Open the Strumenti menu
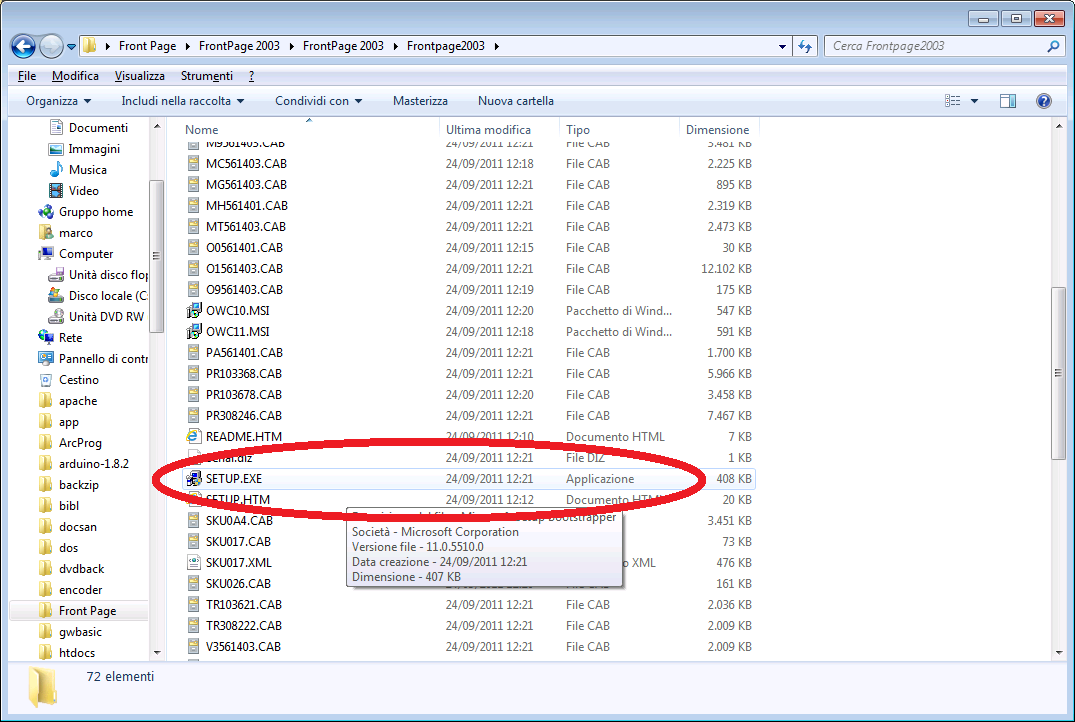This screenshot has width=1075, height=722. pos(206,76)
